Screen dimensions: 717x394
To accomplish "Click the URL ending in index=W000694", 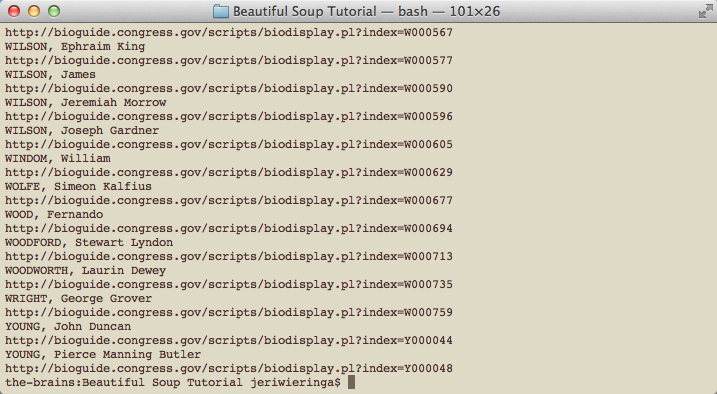I will (x=229, y=228).
